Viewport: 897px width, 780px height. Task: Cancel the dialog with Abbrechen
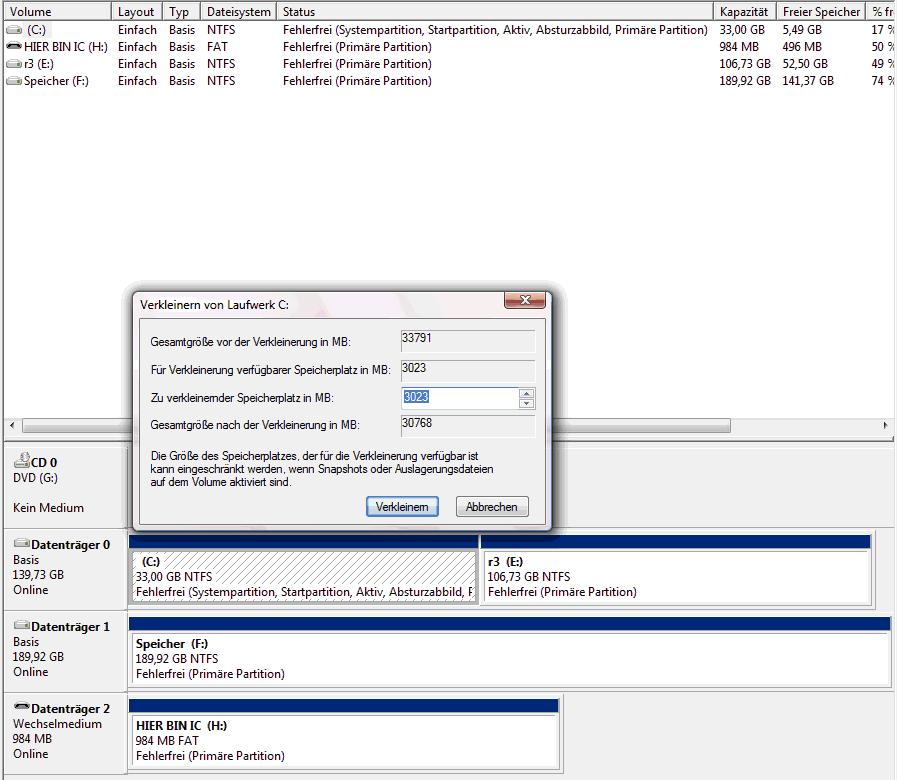pyautogui.click(x=492, y=507)
